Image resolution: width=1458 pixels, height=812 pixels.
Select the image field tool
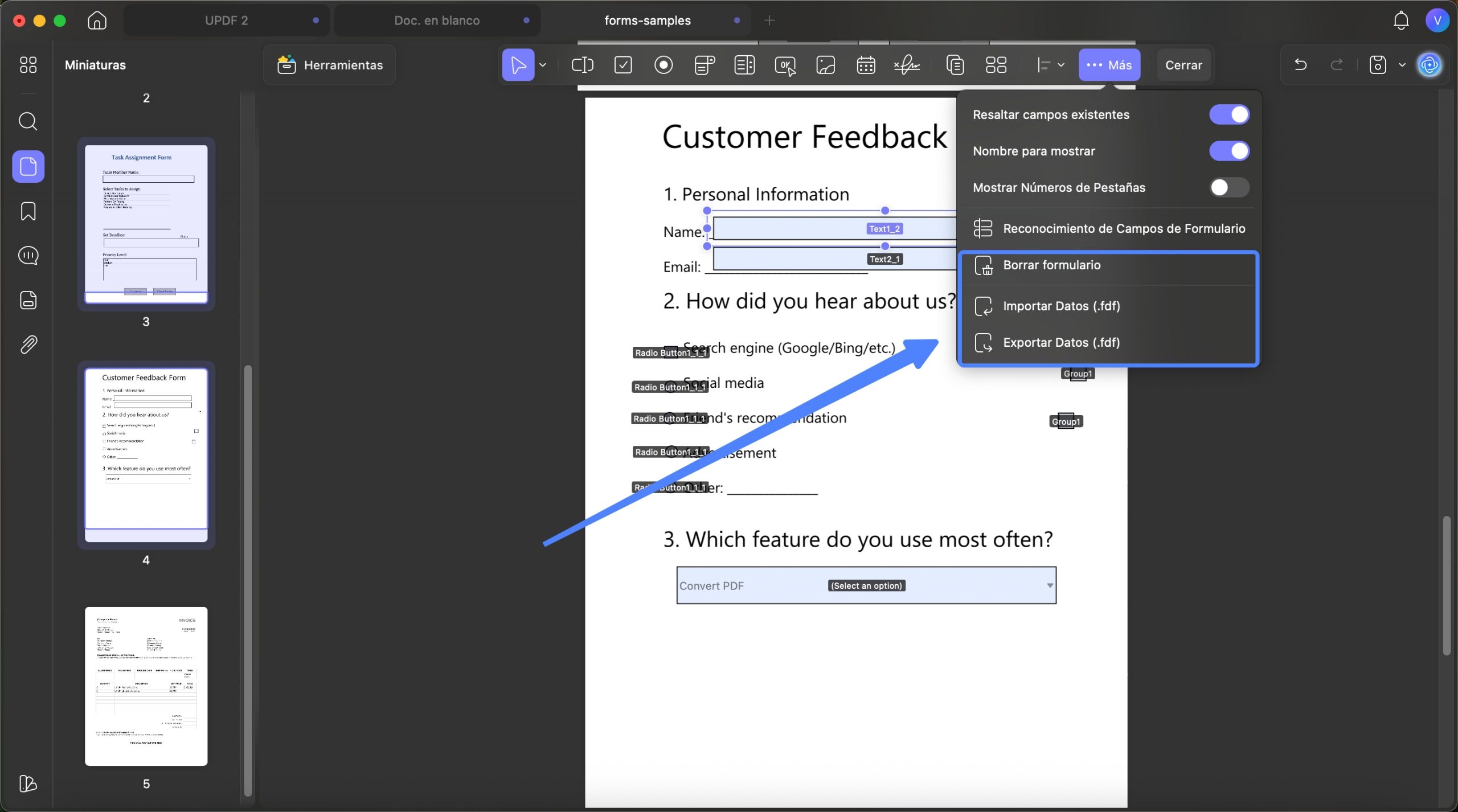click(x=825, y=65)
